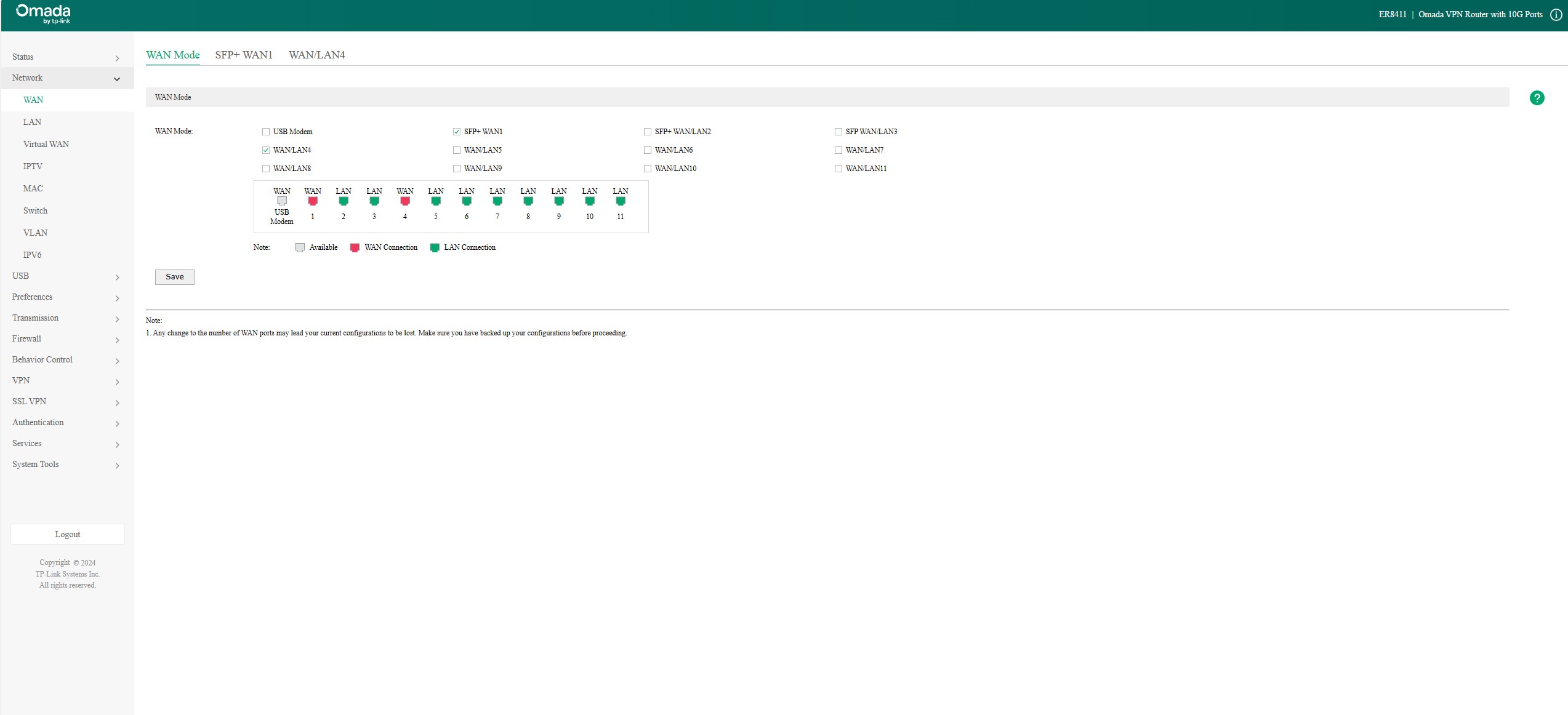The width and height of the screenshot is (1568, 715).
Task: Open the WAN/LAN4 tab
Action: (x=316, y=55)
